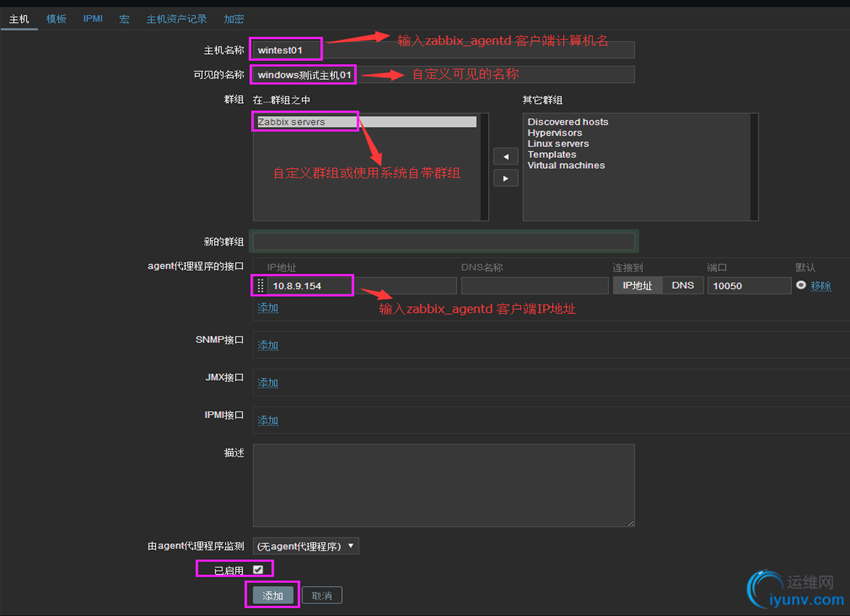
Task: Select Zabbix servers in the group list
Action: 366,121
